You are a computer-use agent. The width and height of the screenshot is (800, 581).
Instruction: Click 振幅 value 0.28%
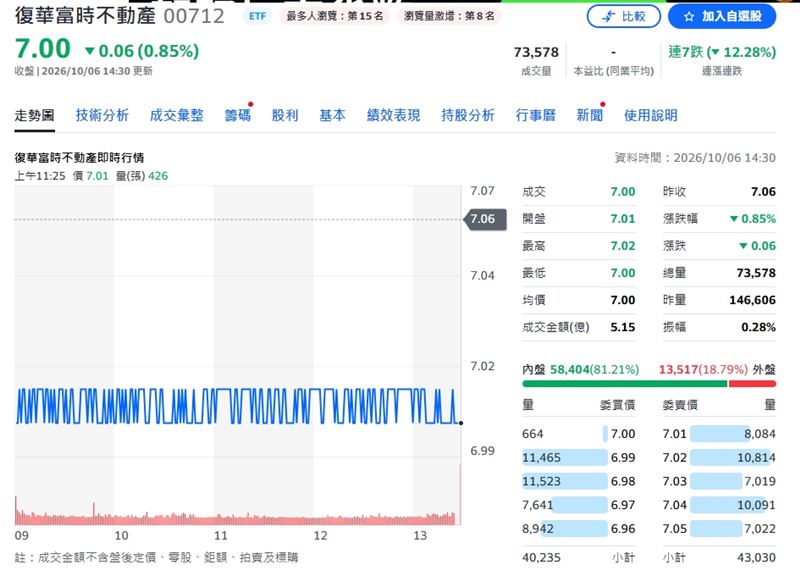(x=759, y=327)
